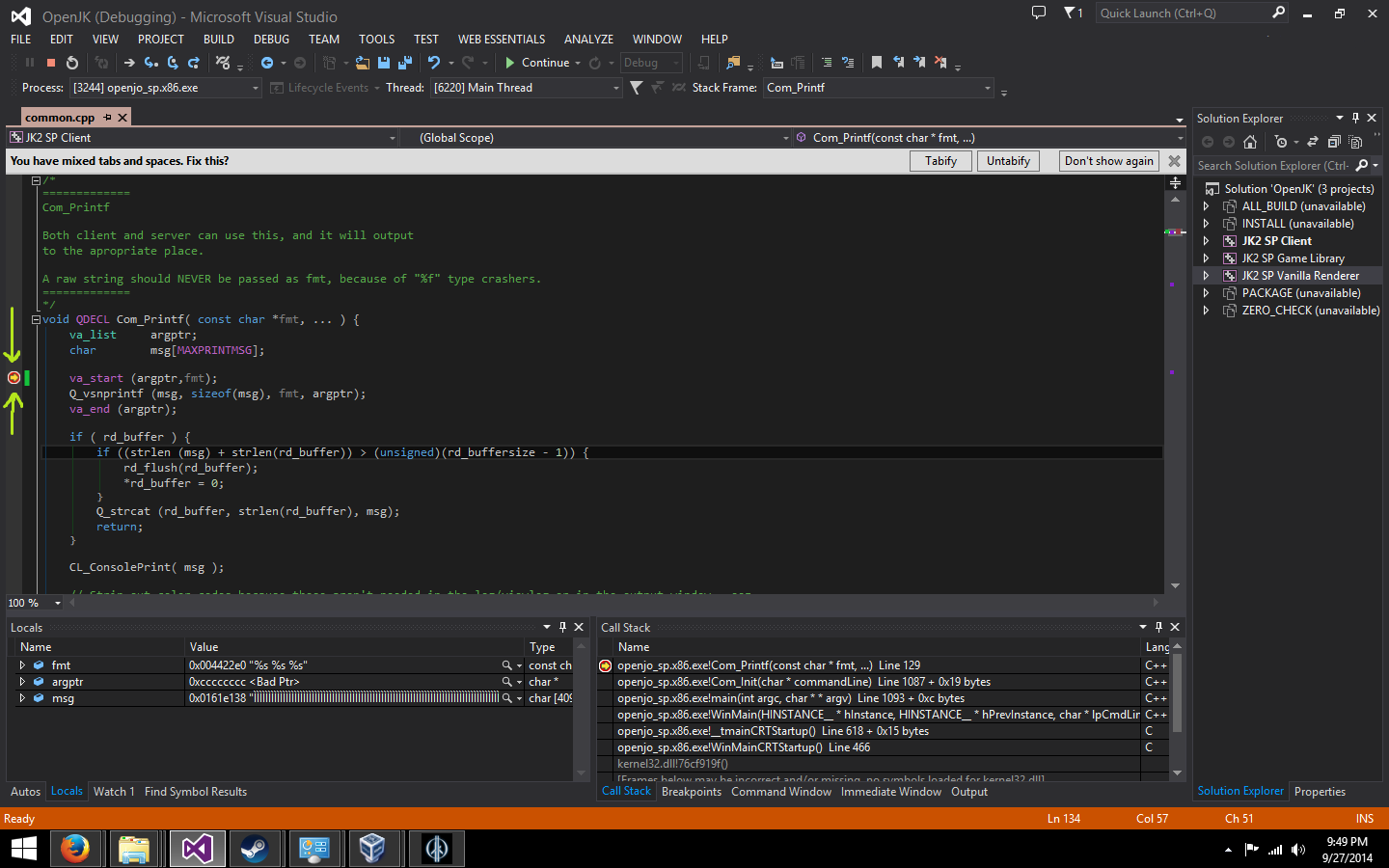
Task: Save all open files
Action: click(x=405, y=63)
